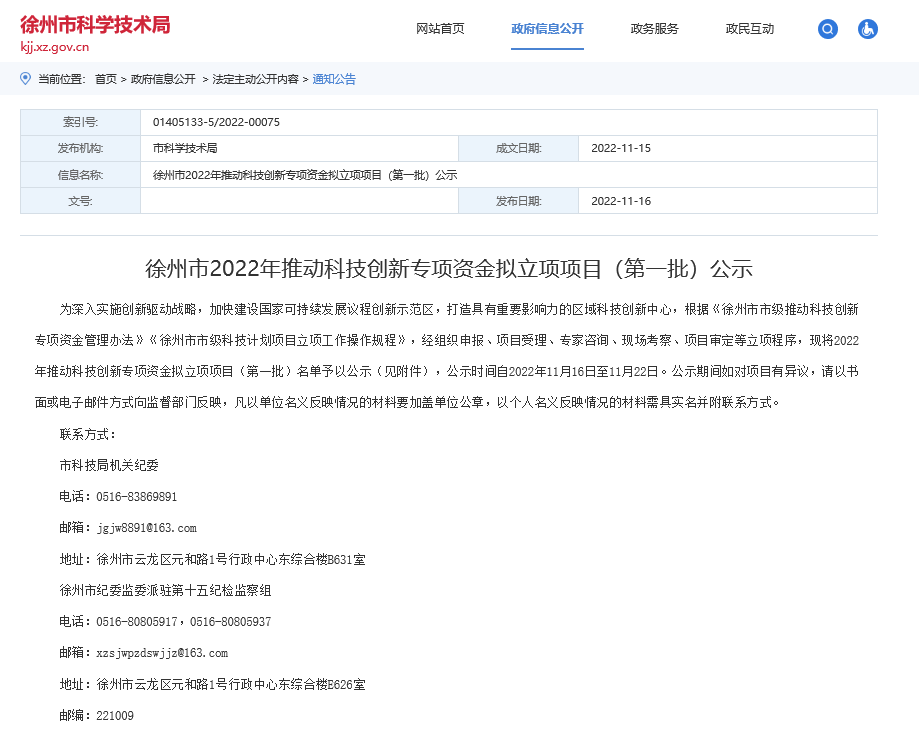Click 政府信息公开 in the breadcrumb

pyautogui.click(x=163, y=79)
